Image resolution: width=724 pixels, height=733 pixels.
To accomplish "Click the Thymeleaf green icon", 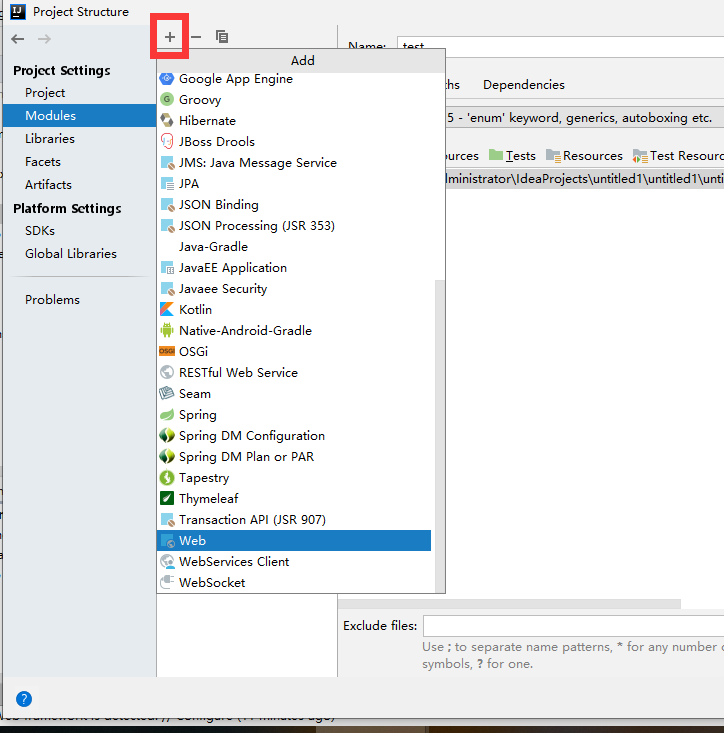I will pos(167,498).
